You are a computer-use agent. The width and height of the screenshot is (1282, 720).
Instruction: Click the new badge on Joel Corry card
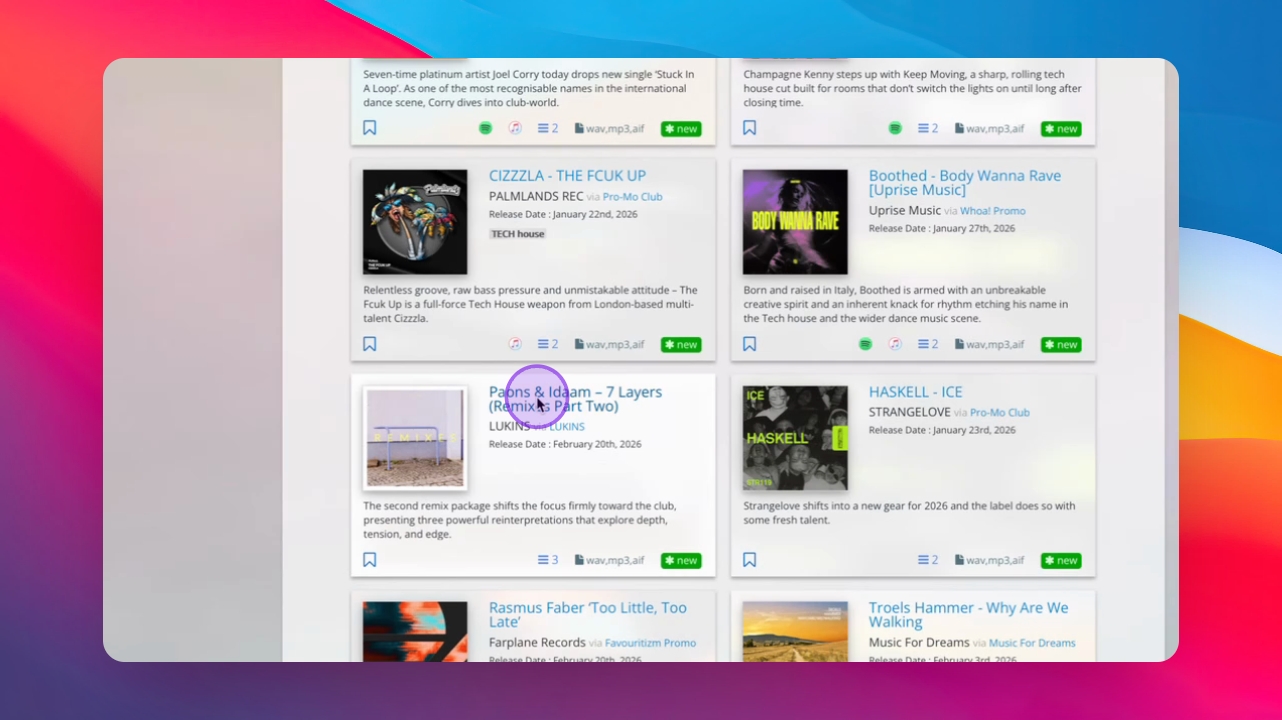681,129
